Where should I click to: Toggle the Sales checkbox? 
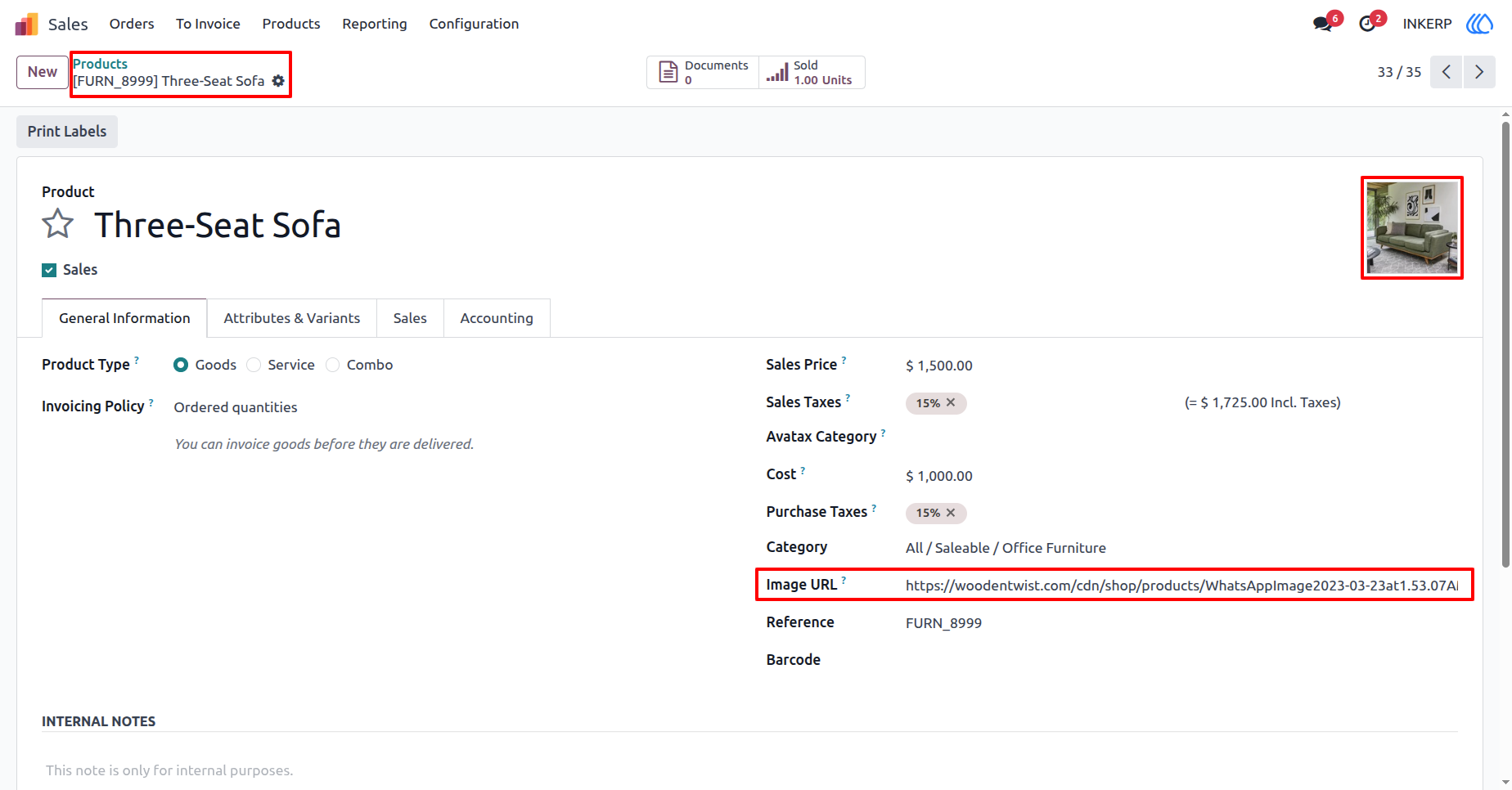click(x=49, y=270)
